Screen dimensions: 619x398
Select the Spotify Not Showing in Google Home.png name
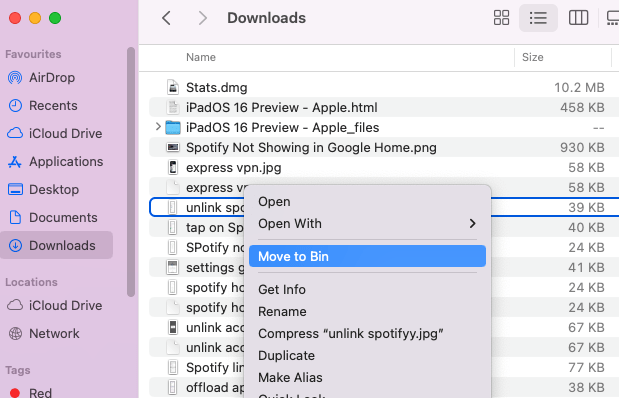pyautogui.click(x=311, y=148)
